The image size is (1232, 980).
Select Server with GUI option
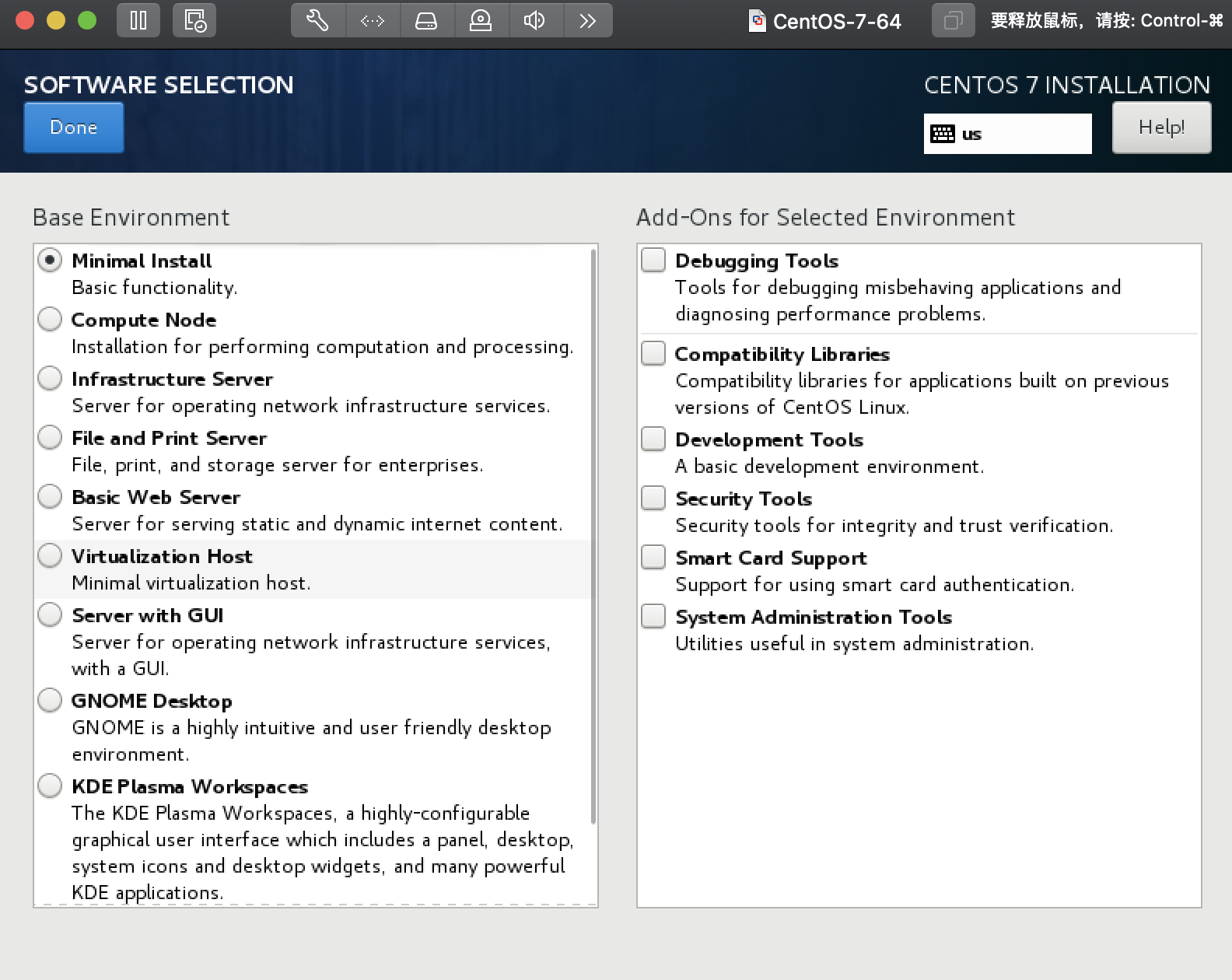point(50,614)
